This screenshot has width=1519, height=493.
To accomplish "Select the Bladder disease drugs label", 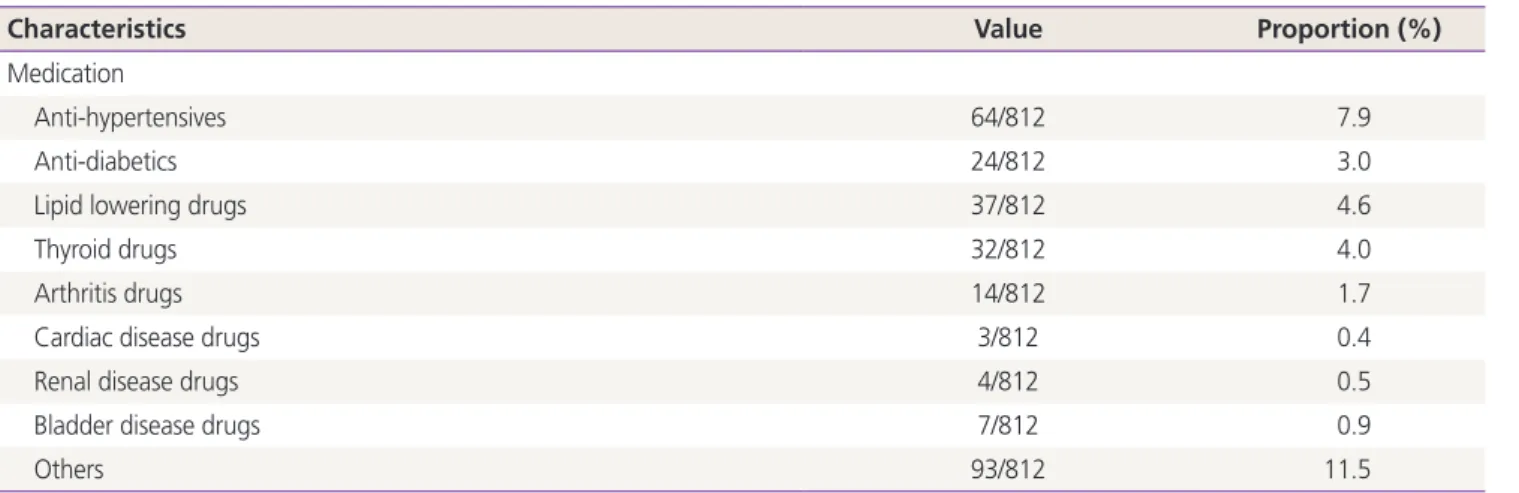I will 147,426.
